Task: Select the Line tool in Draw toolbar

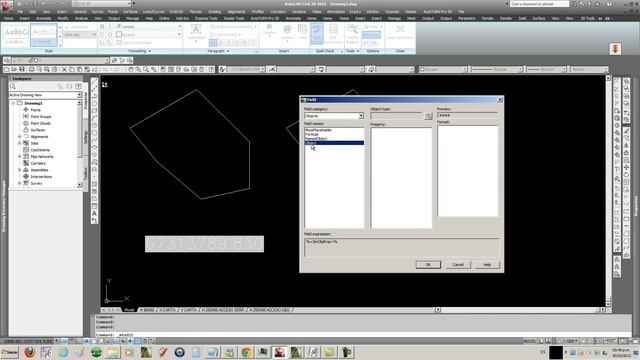Action: tap(94, 82)
